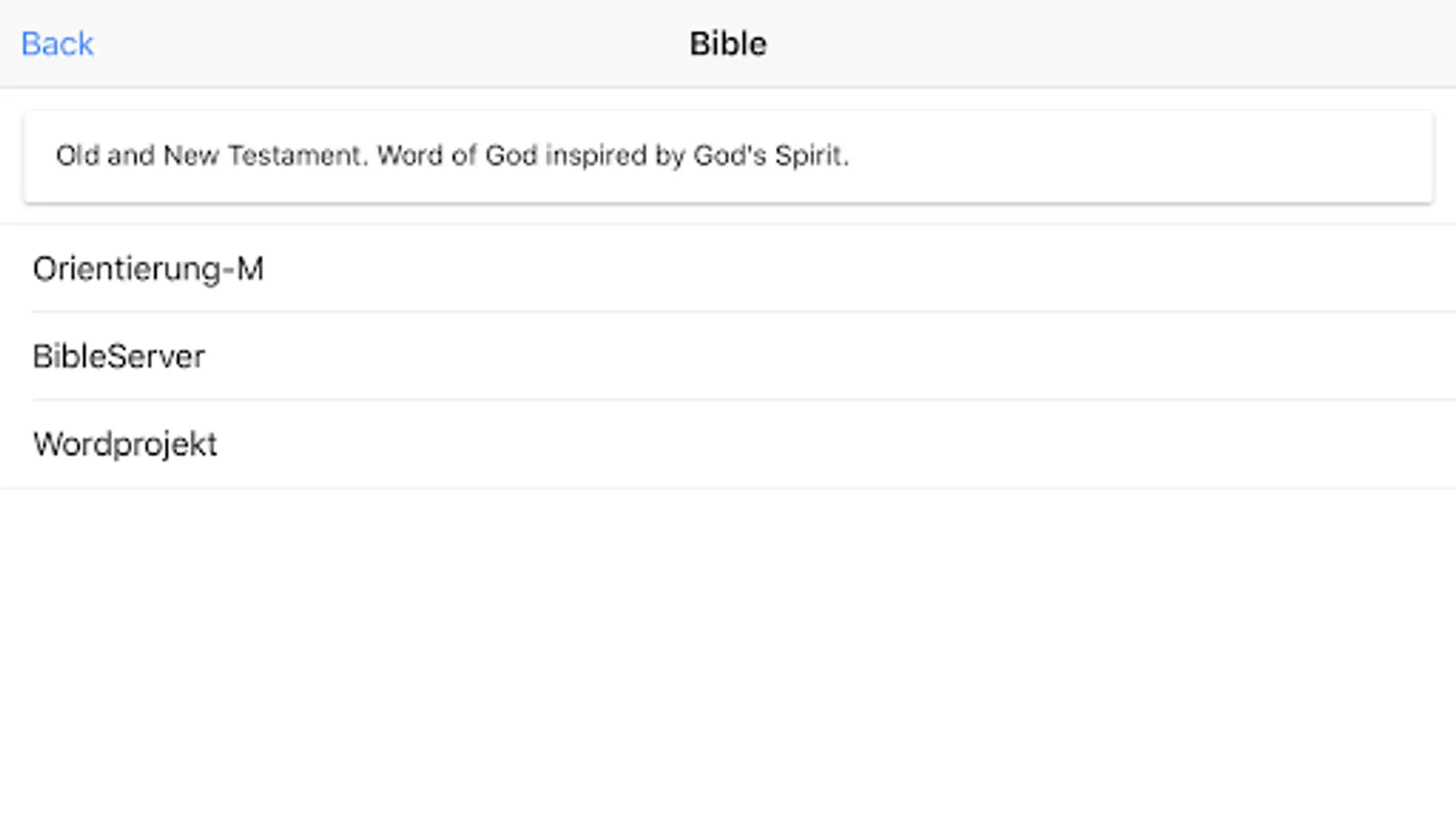Click the row containing Orientierung-M
The image size is (1456, 819).
tap(728, 268)
